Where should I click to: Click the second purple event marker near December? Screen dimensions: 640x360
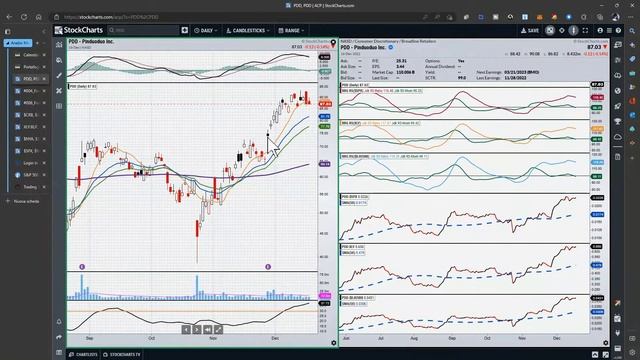(268, 267)
